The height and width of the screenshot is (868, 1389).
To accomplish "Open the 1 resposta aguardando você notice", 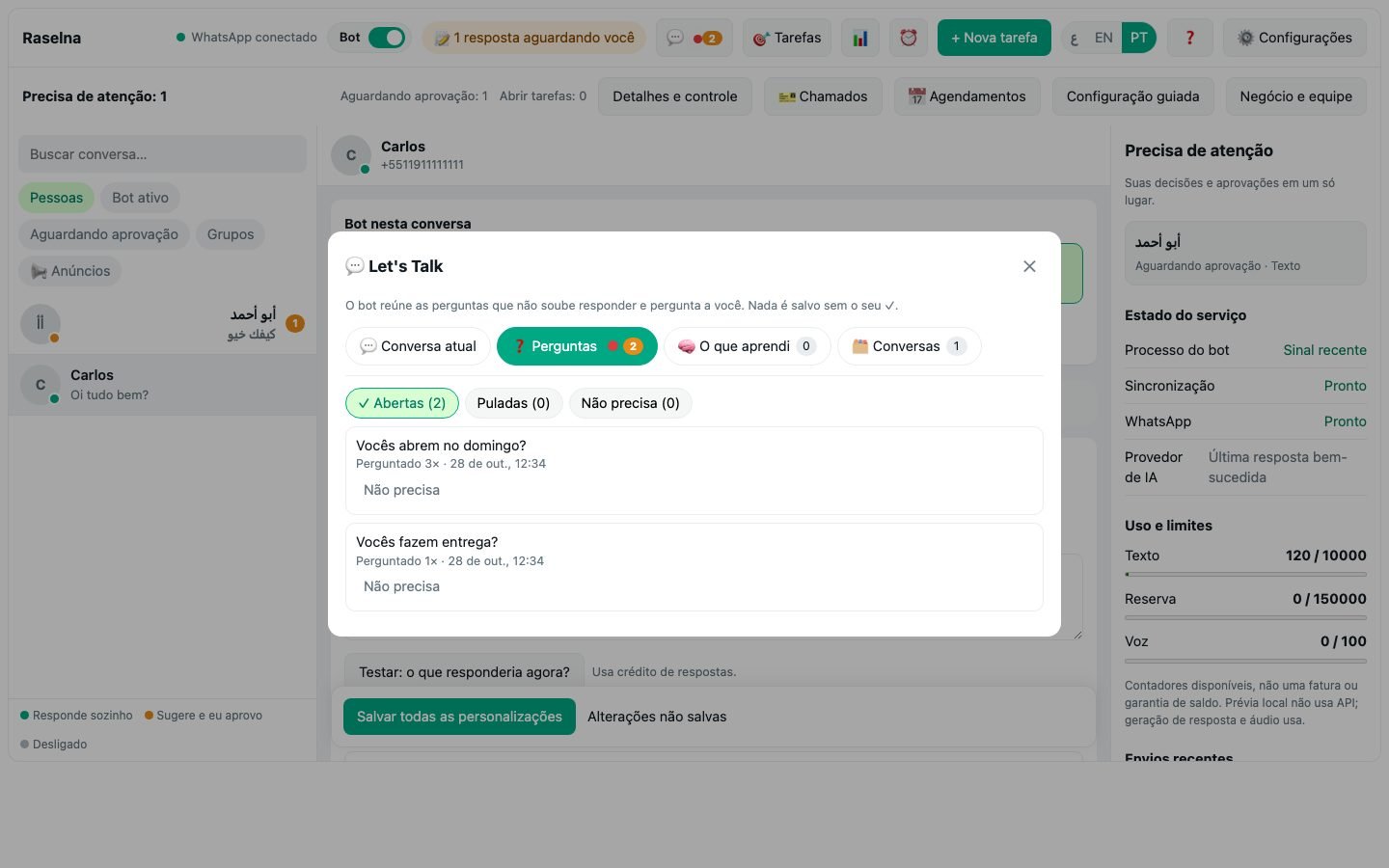I will 533,38.
